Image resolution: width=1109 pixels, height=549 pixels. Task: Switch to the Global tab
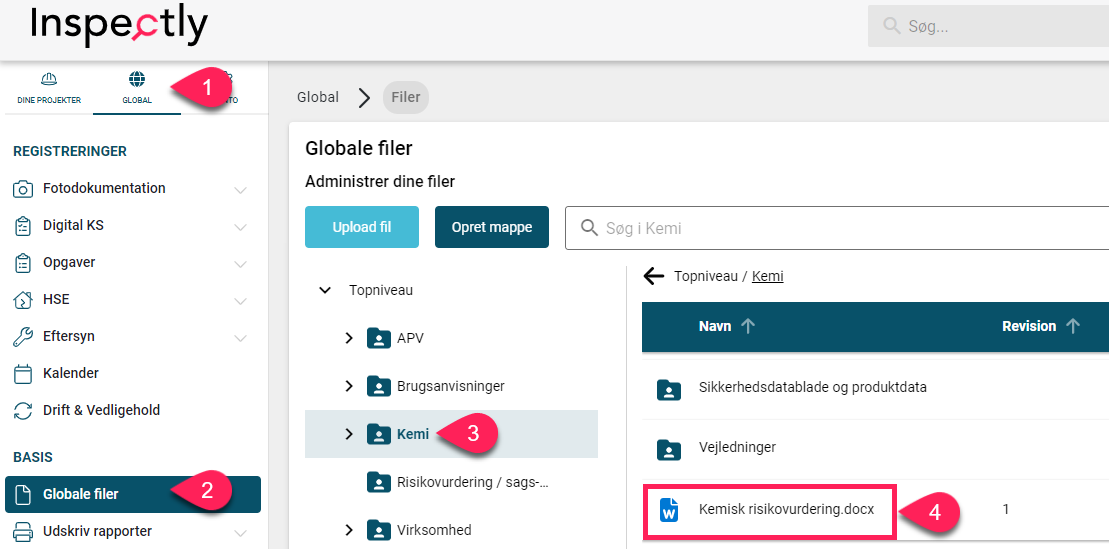(x=137, y=88)
